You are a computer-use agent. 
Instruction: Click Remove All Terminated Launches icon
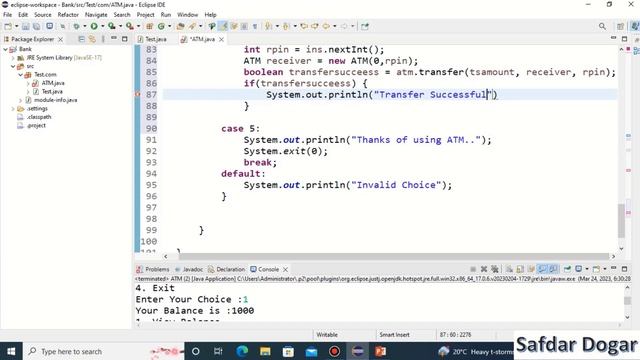(495, 269)
